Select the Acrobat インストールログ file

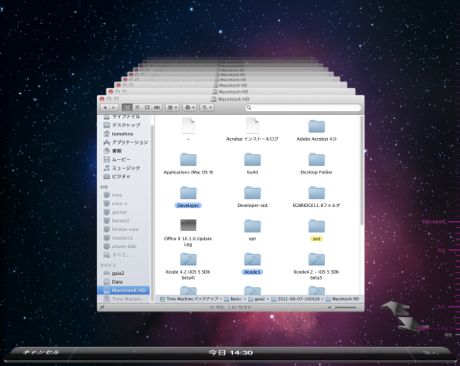[x=252, y=130]
